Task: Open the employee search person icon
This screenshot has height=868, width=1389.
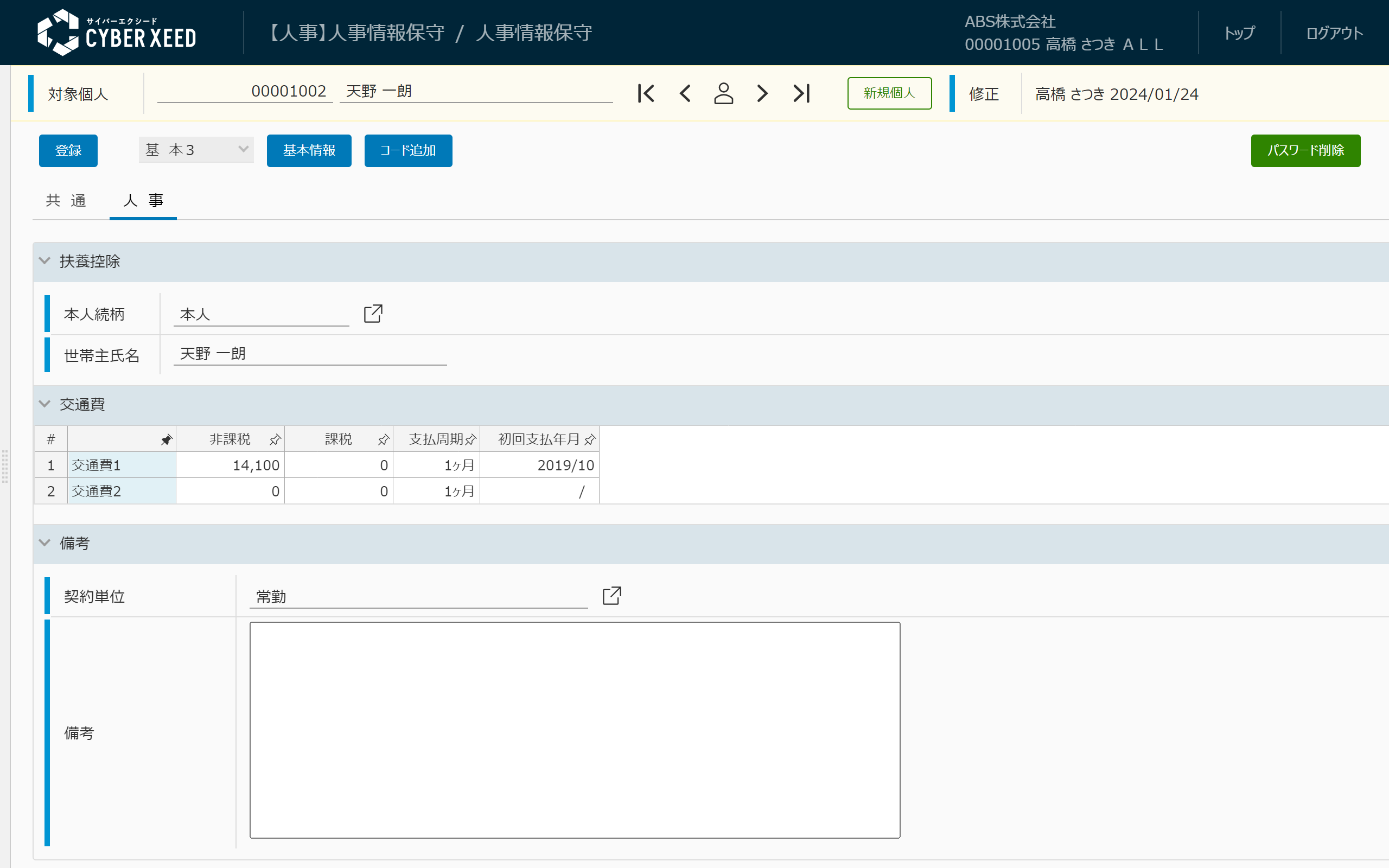Action: [723, 93]
